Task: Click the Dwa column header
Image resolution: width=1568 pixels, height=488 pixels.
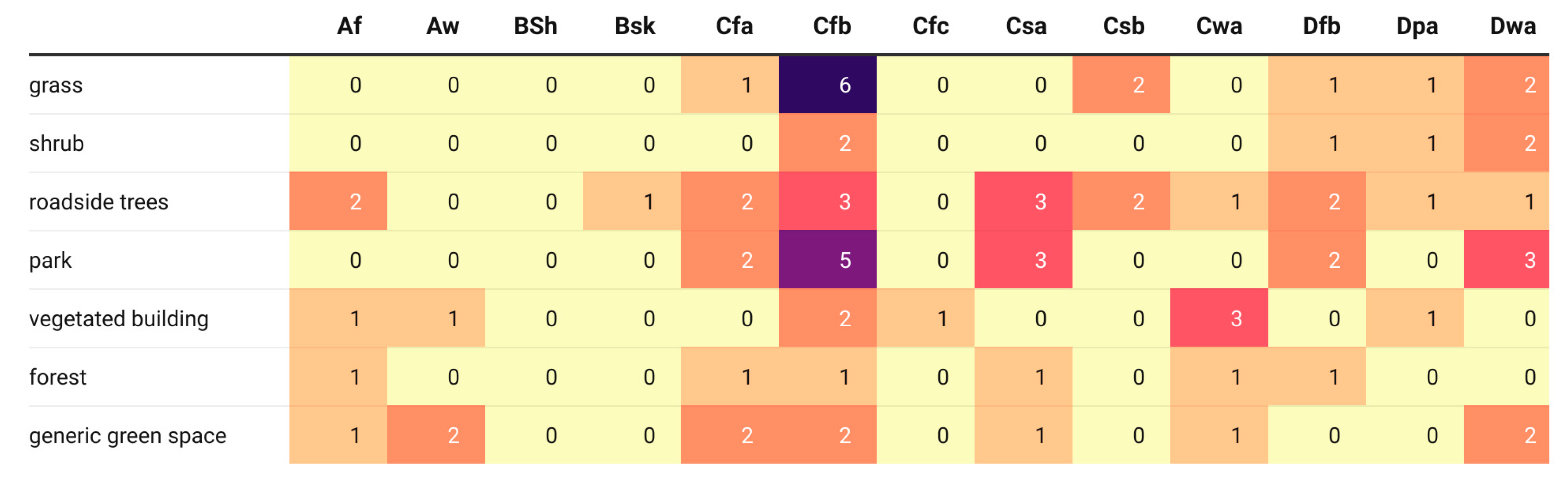Action: [1512, 26]
